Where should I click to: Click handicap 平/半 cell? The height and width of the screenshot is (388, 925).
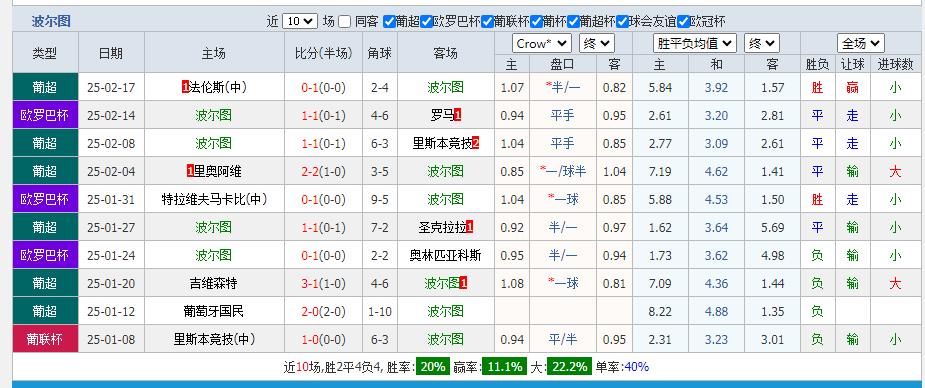click(x=562, y=340)
